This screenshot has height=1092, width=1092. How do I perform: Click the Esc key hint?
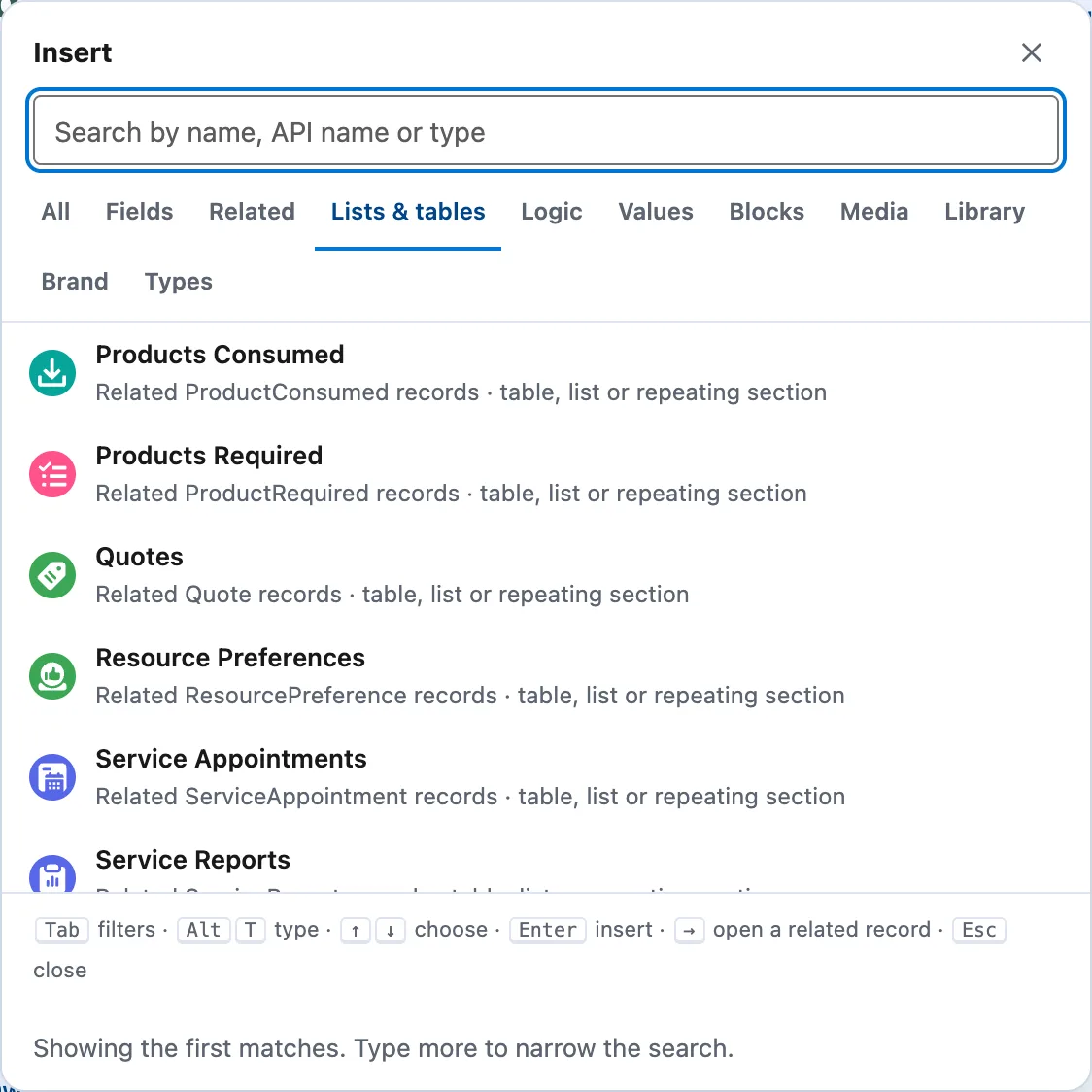click(979, 931)
